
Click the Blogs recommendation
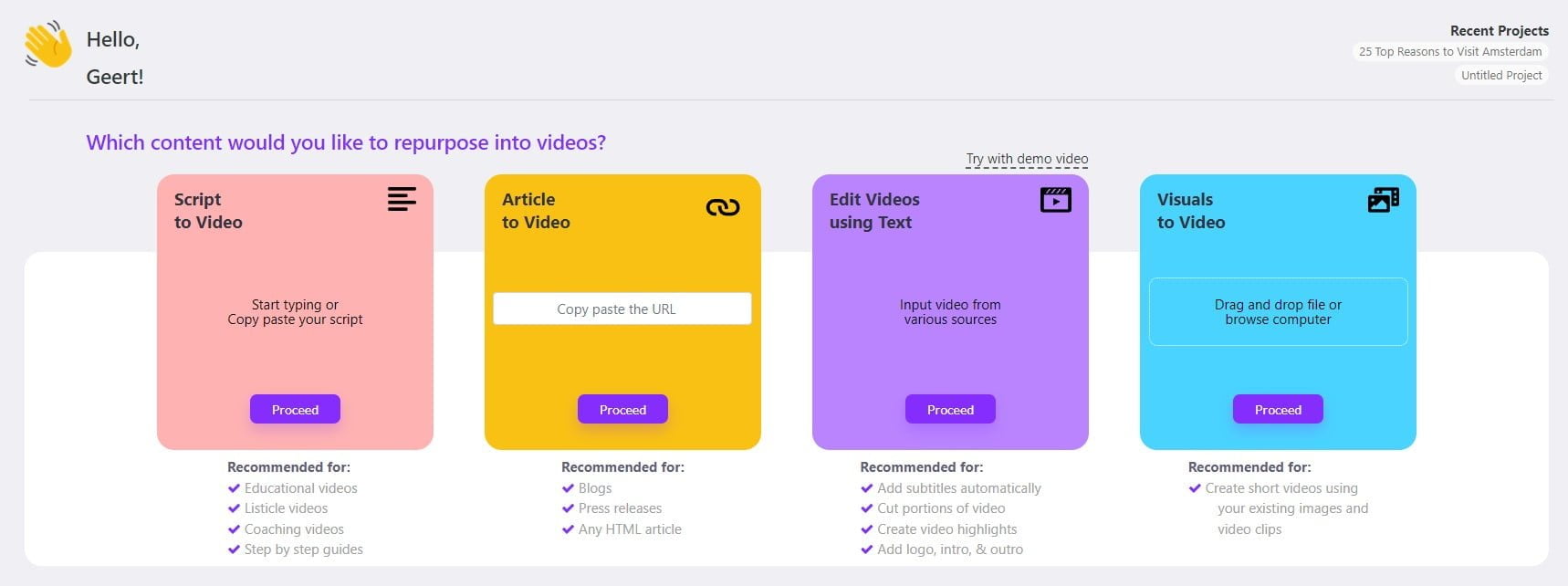coord(587,488)
